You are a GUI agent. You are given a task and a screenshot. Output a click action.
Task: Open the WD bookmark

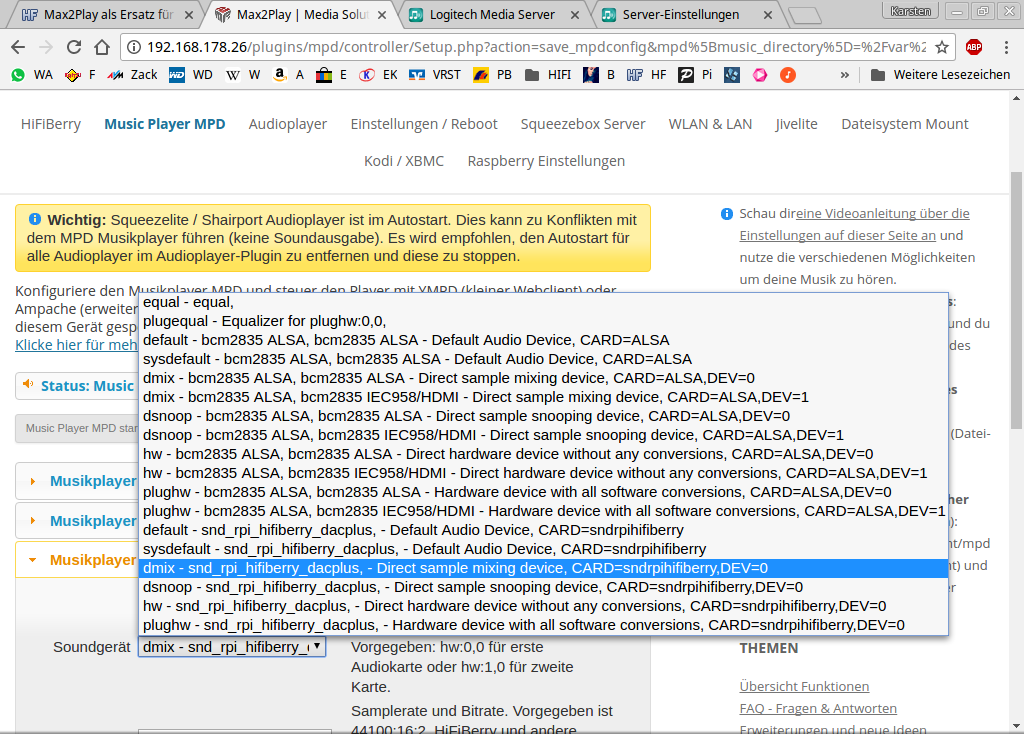pos(191,75)
